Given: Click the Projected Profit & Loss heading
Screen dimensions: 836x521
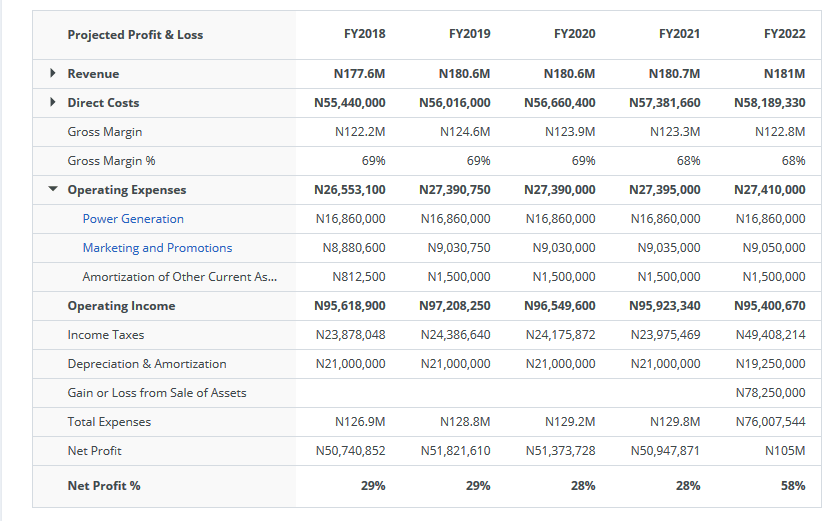Looking at the screenshot, I should [135, 35].
